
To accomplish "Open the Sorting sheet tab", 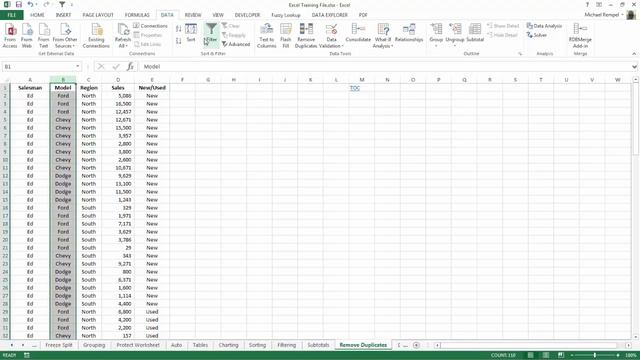I will [x=257, y=345].
